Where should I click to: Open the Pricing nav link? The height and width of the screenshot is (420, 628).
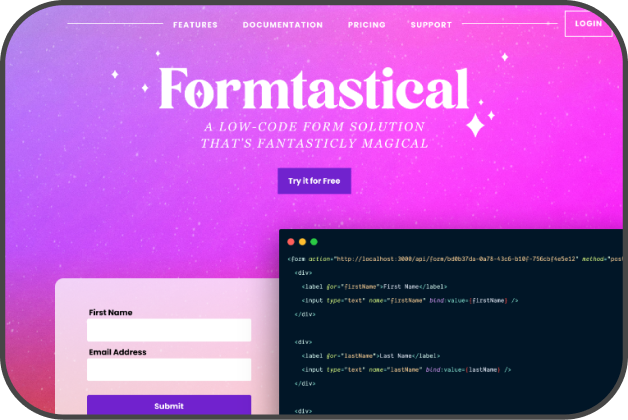(x=367, y=25)
